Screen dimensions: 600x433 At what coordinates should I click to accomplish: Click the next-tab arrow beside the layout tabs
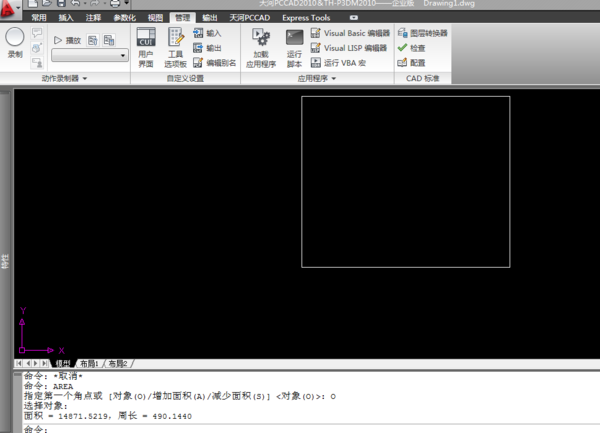36,363
